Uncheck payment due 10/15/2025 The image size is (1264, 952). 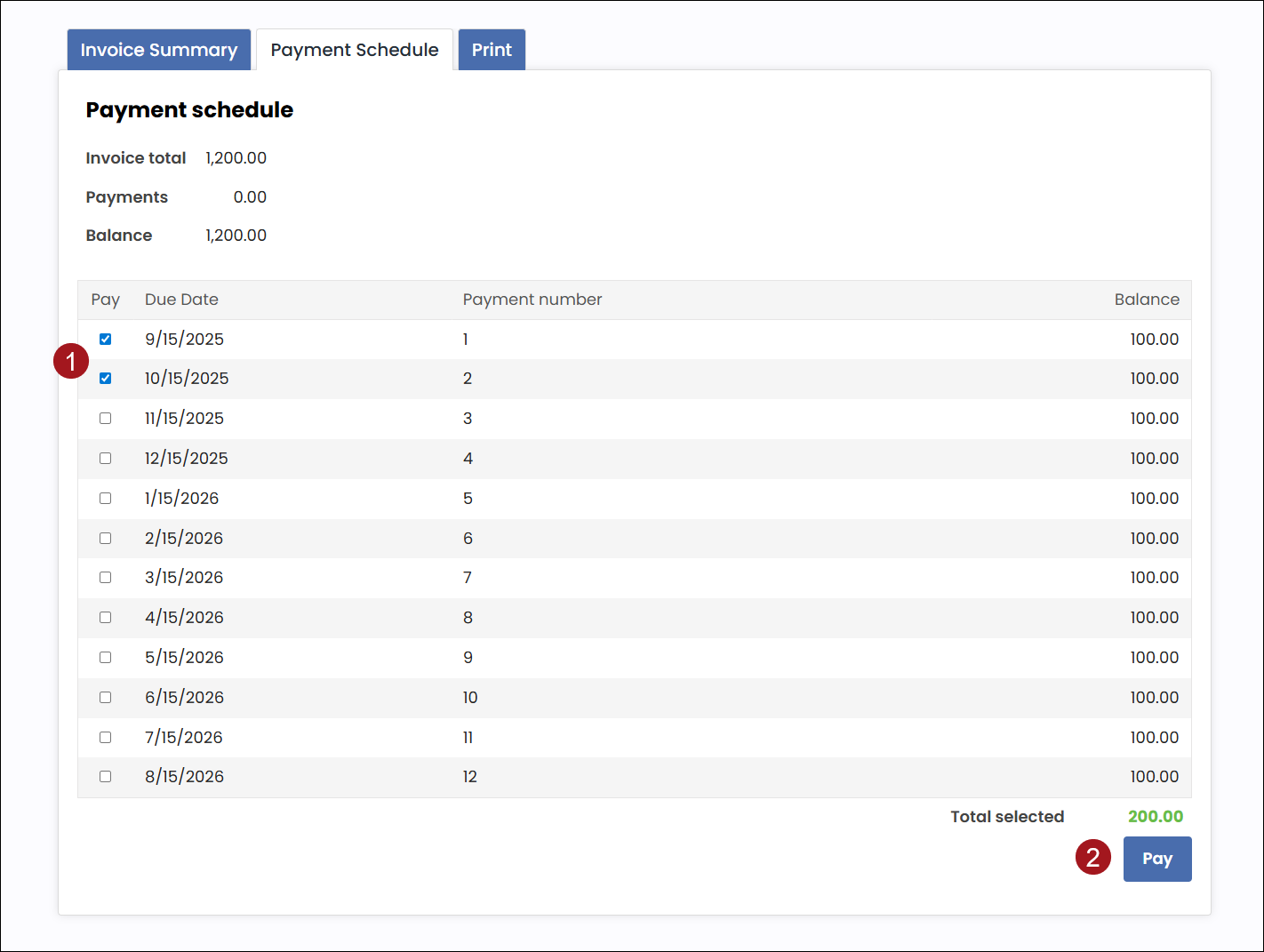[106, 379]
